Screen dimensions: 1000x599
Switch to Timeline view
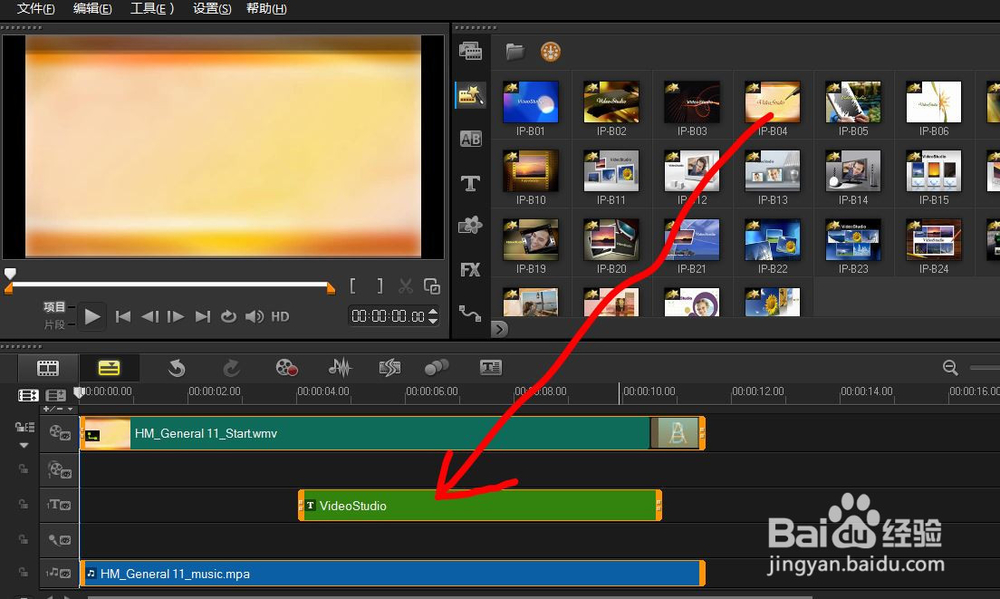(x=109, y=367)
